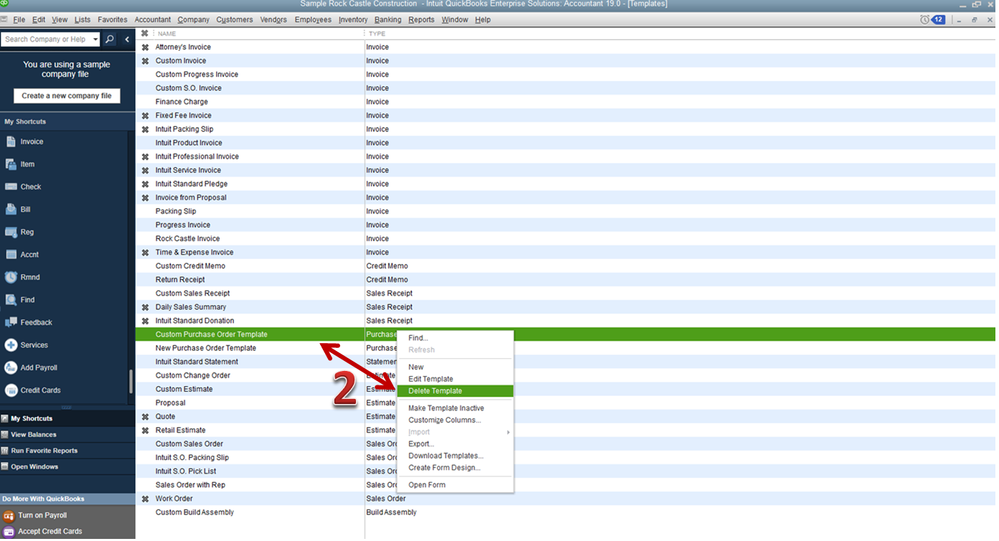Toggle inactive mark for Quote
Image resolution: width=999 pixels, height=541 pixels.
[145, 417]
